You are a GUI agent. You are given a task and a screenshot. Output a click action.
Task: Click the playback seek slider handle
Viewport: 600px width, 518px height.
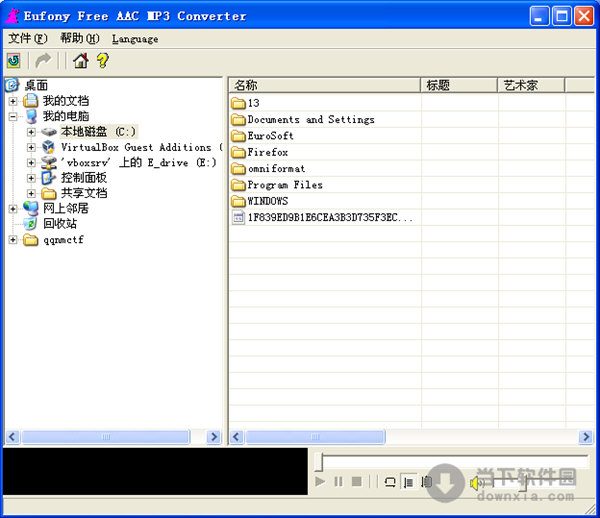click(319, 462)
